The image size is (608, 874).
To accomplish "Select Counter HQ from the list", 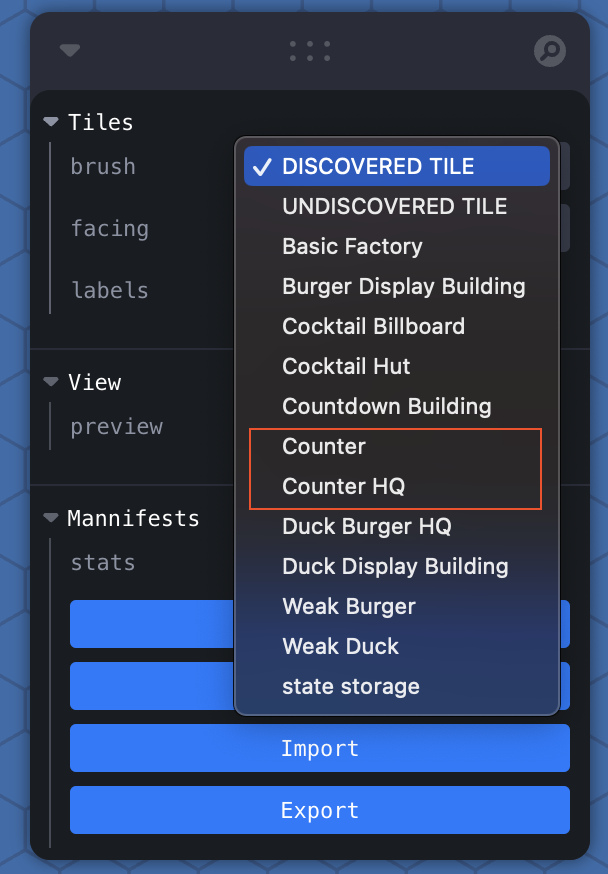I will tap(343, 486).
